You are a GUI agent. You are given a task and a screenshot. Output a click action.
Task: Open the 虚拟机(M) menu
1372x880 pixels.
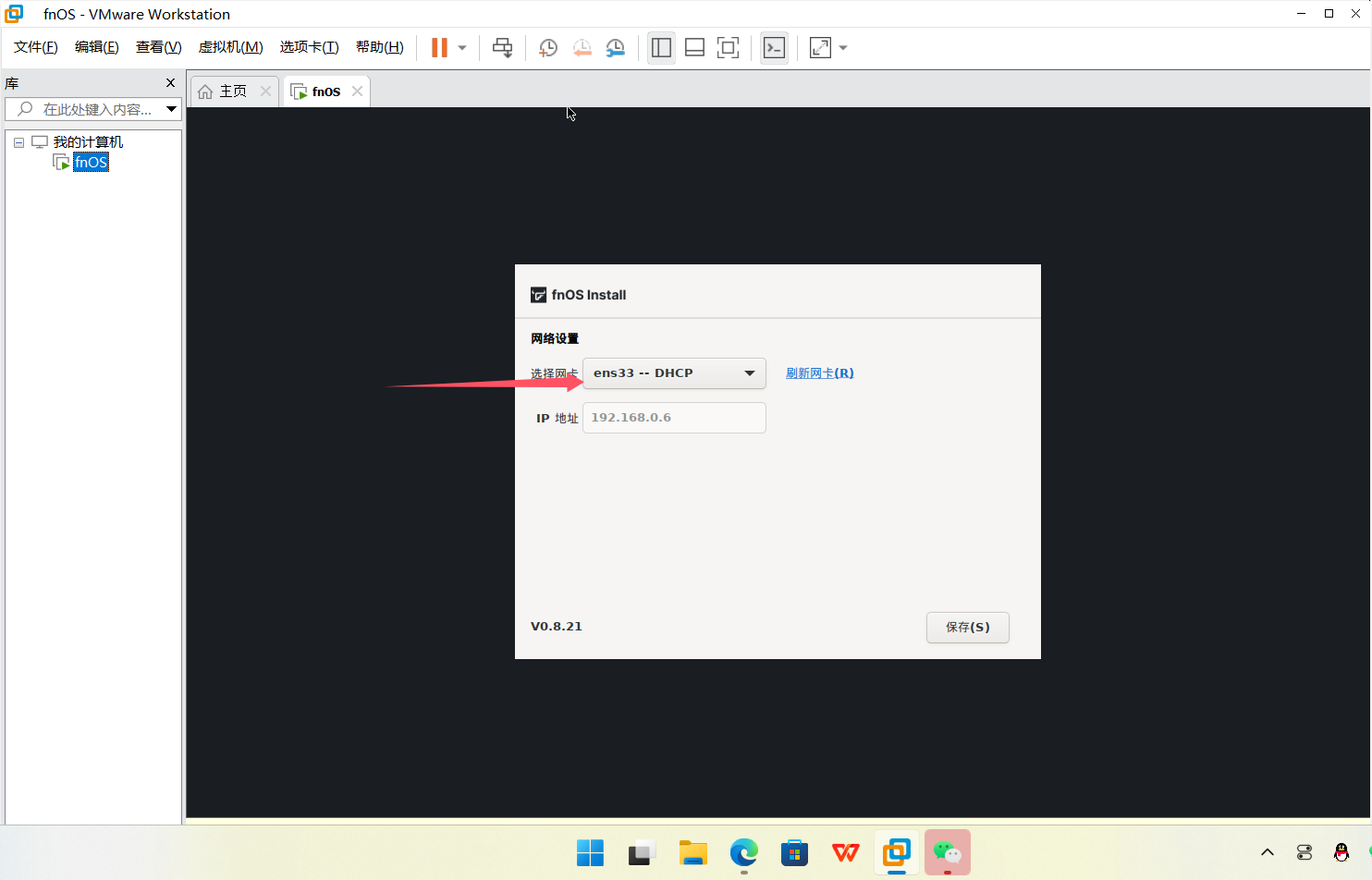(x=230, y=47)
